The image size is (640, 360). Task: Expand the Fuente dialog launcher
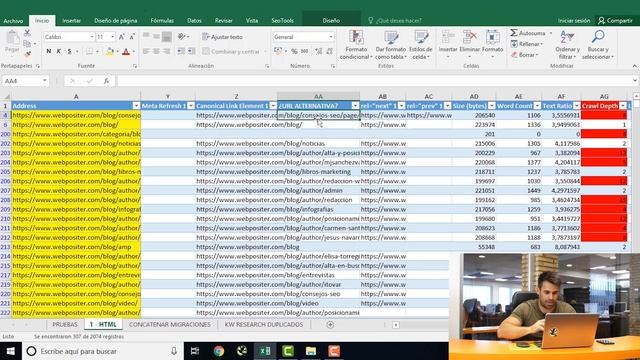[x=135, y=66]
